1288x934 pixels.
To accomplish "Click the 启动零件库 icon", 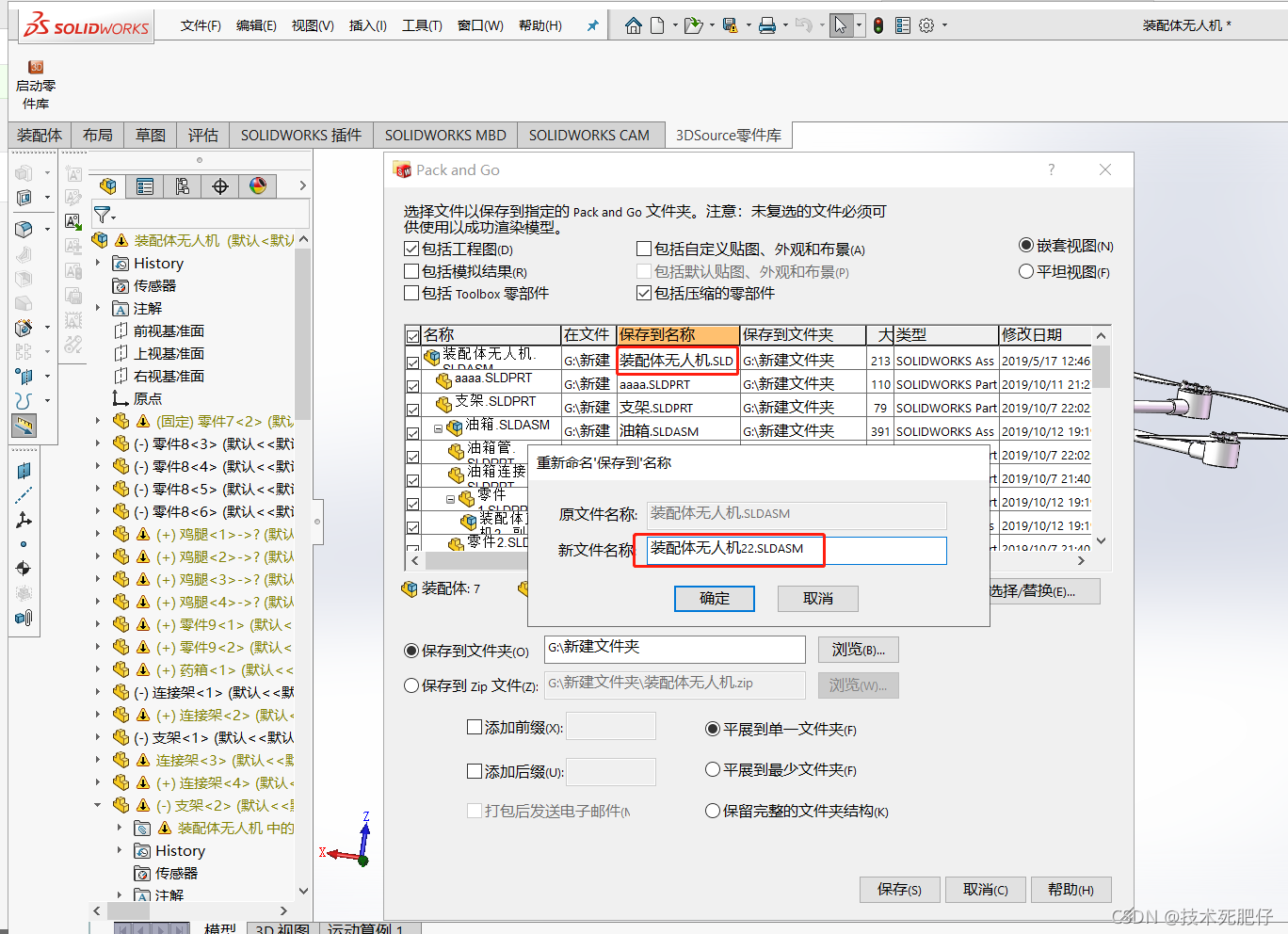I will 36,85.
